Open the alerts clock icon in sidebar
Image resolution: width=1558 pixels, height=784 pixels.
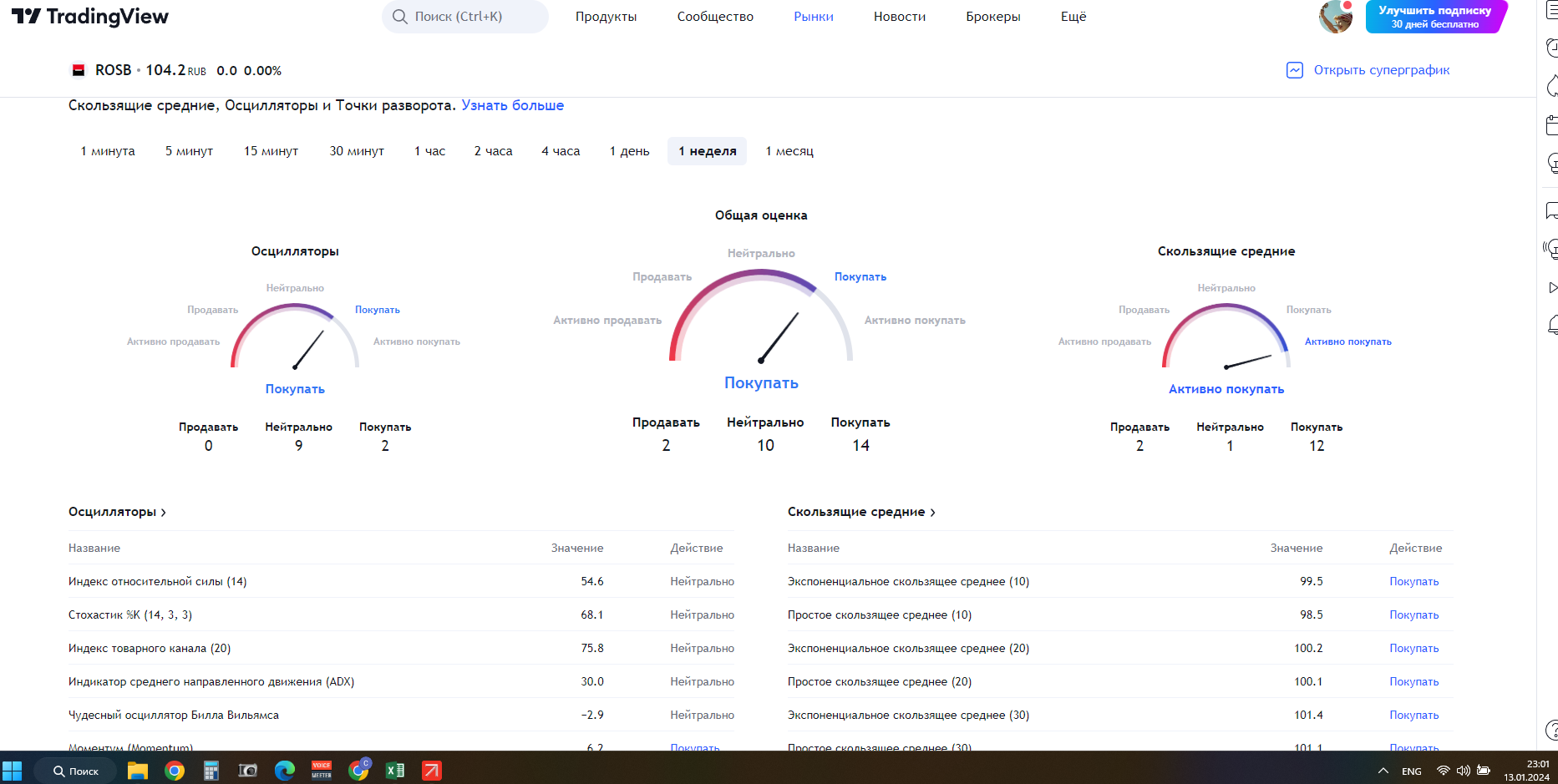1551,48
